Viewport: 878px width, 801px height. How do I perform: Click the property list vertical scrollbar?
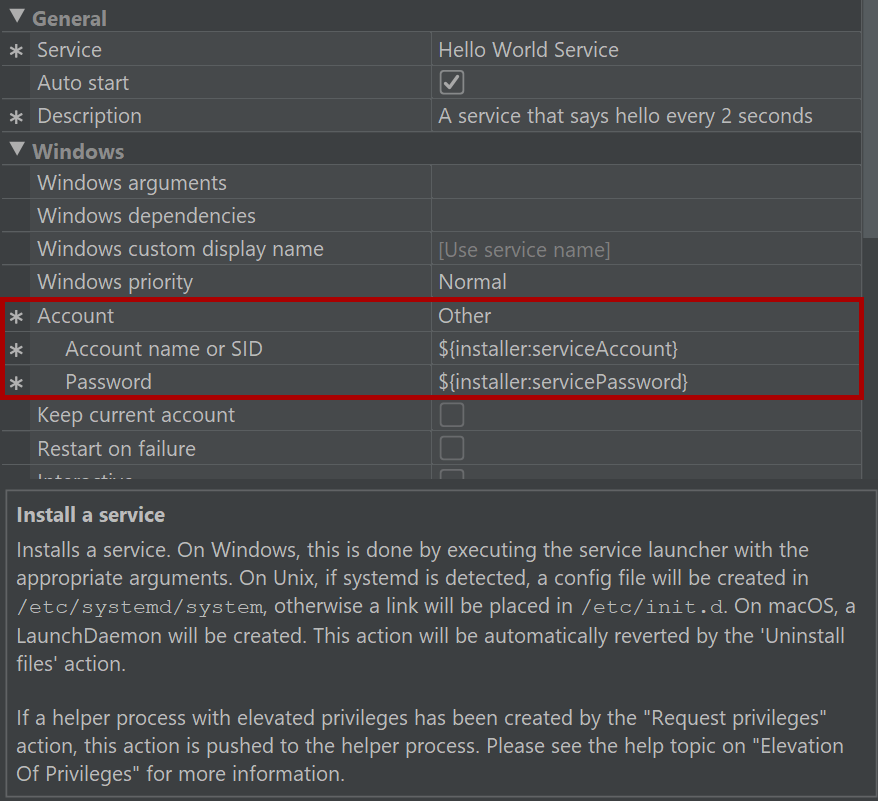870,118
